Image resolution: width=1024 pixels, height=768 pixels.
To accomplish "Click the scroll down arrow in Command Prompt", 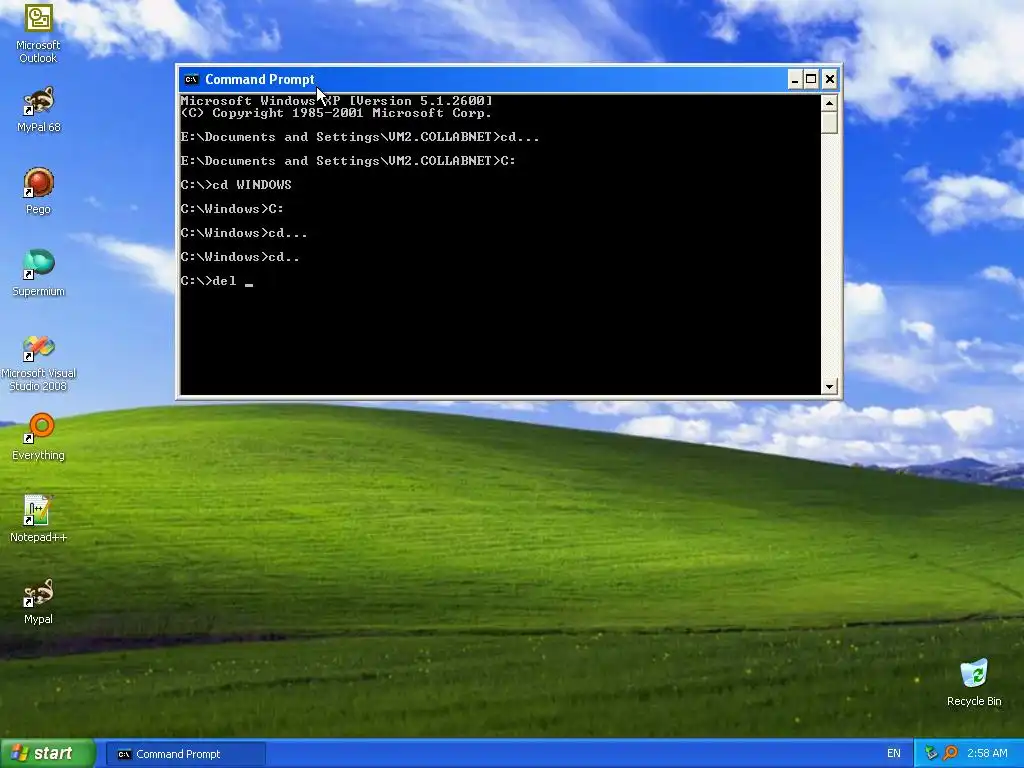I will point(829,387).
